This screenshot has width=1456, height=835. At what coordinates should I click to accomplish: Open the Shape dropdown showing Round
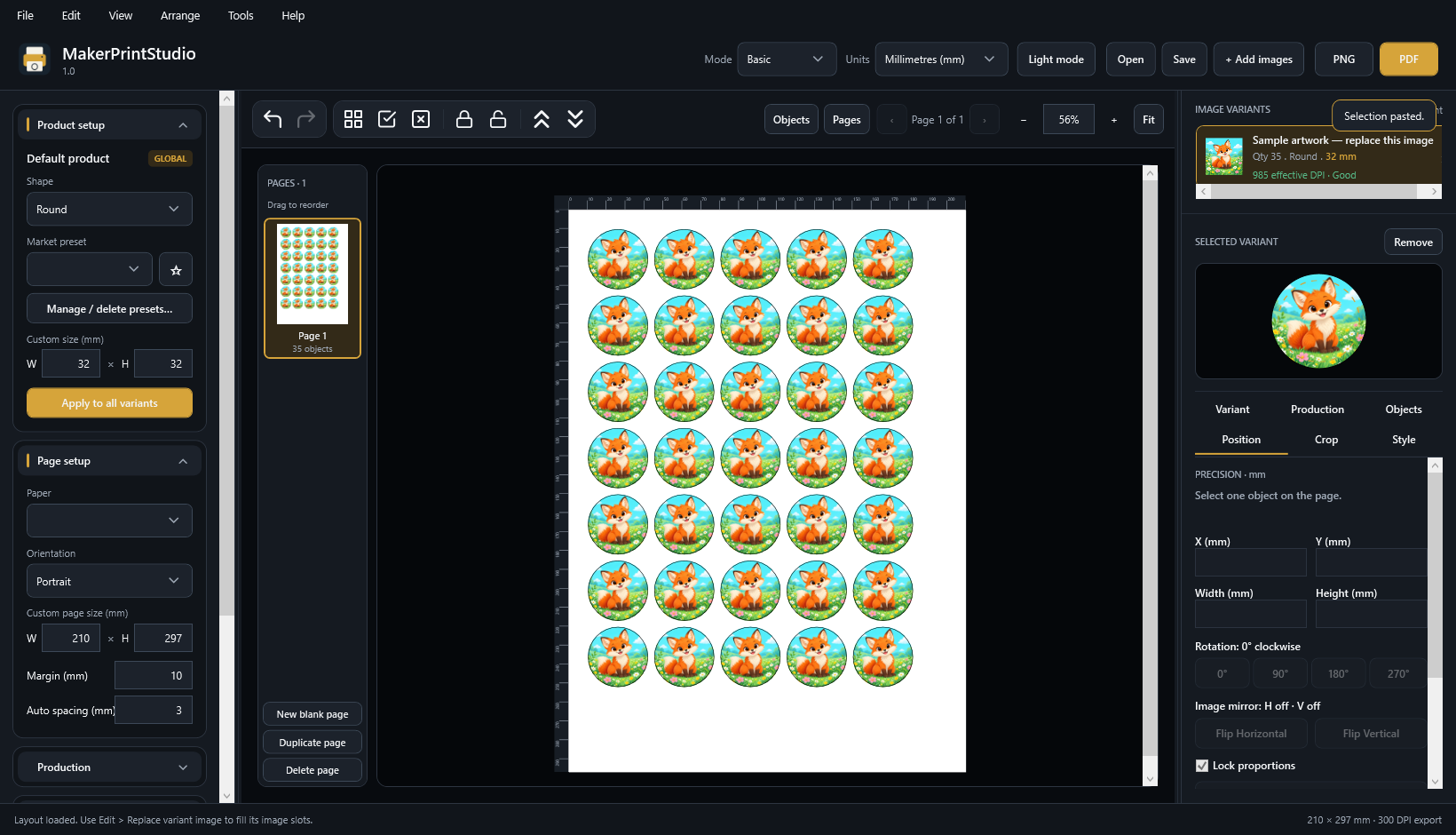click(109, 210)
